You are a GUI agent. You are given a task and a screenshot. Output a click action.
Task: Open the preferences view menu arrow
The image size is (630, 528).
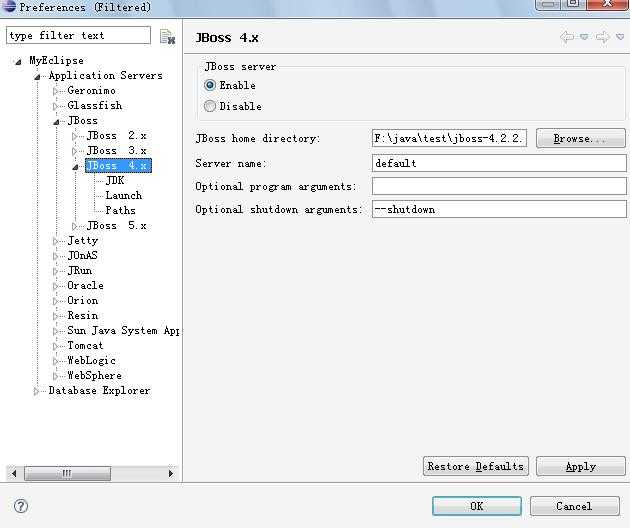pos(620,37)
